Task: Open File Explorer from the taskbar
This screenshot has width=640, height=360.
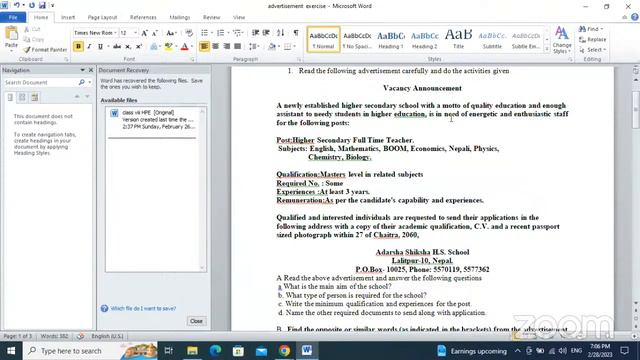Action: (x=192, y=351)
